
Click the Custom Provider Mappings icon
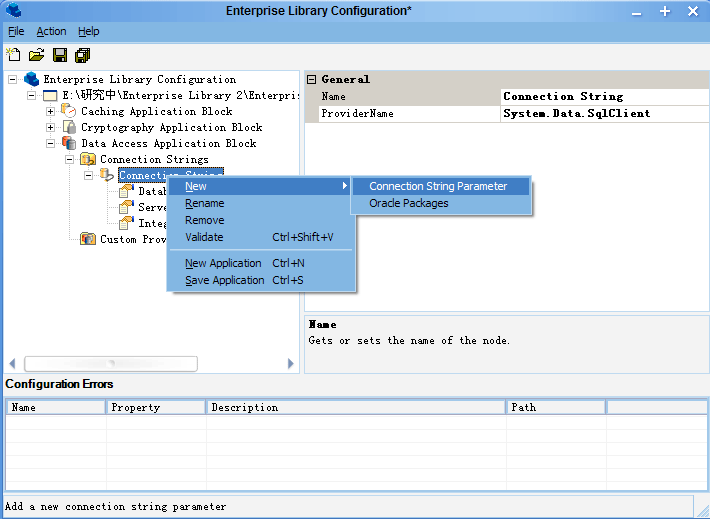(88, 239)
